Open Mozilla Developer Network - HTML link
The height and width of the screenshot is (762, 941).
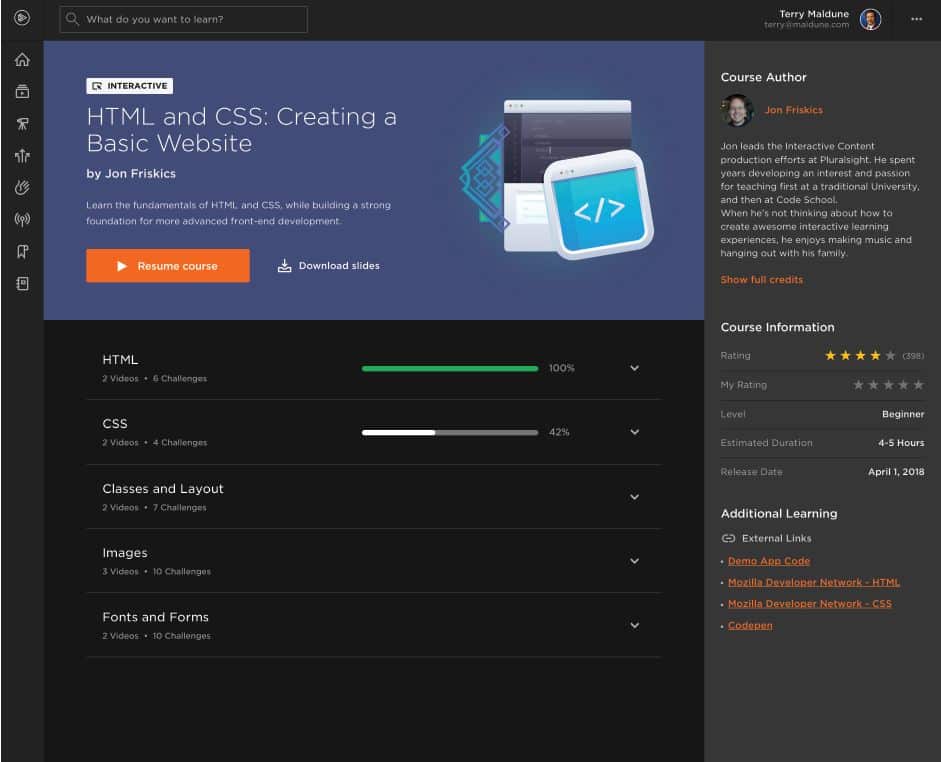pyautogui.click(x=814, y=583)
